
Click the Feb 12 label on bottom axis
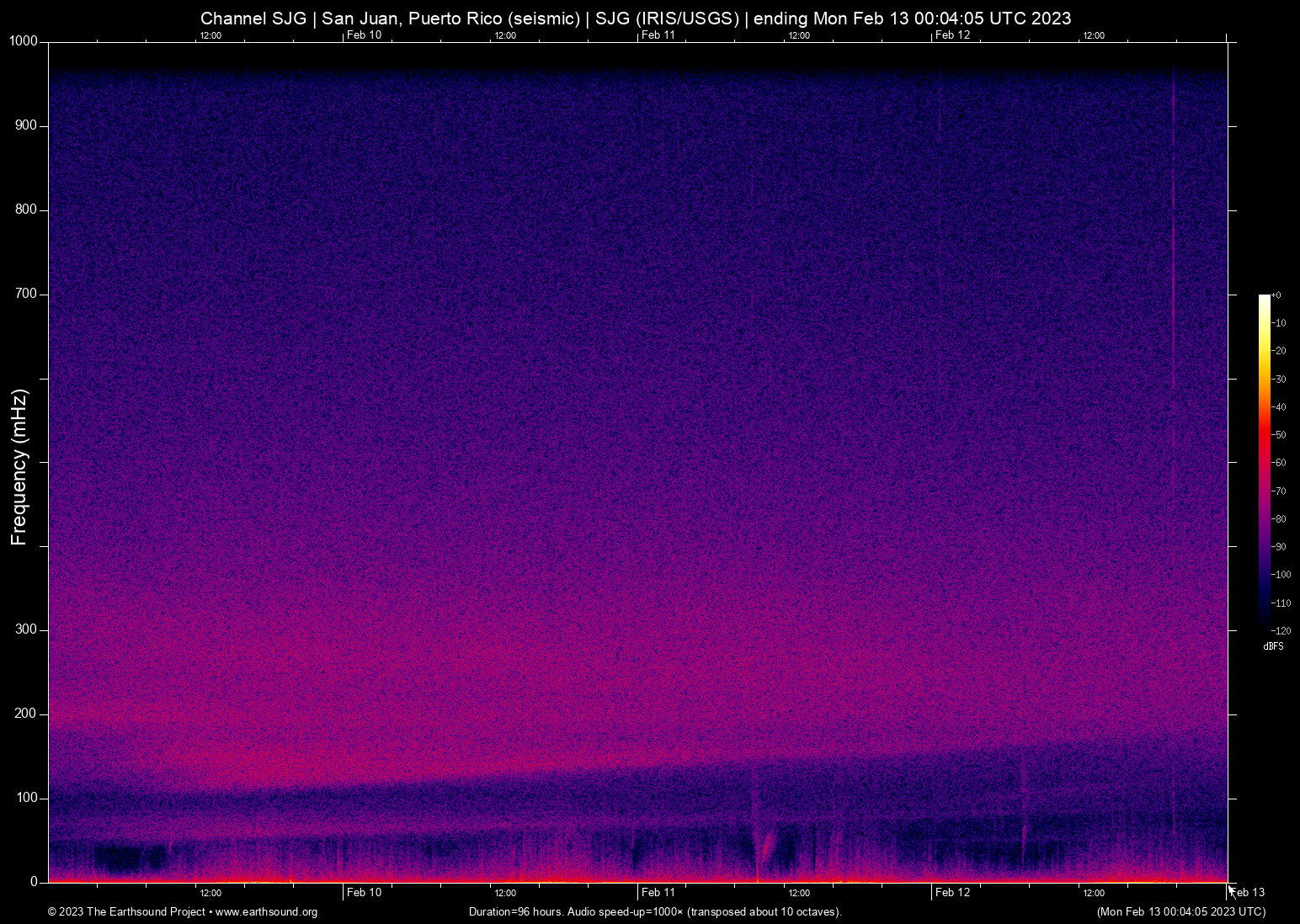(952, 892)
